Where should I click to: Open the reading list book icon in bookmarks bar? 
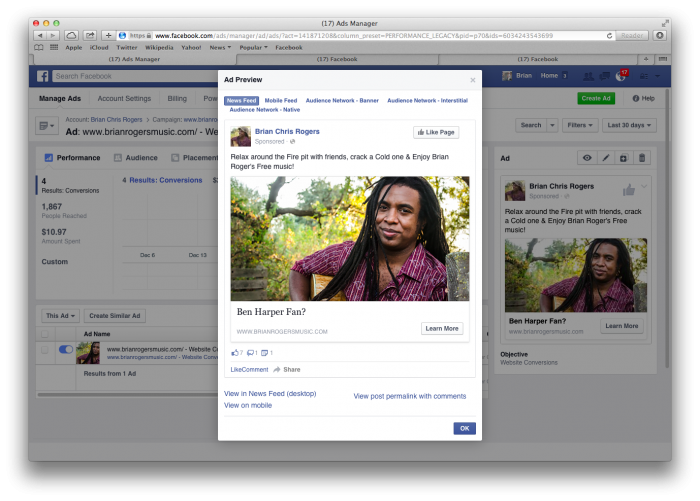[x=39, y=47]
